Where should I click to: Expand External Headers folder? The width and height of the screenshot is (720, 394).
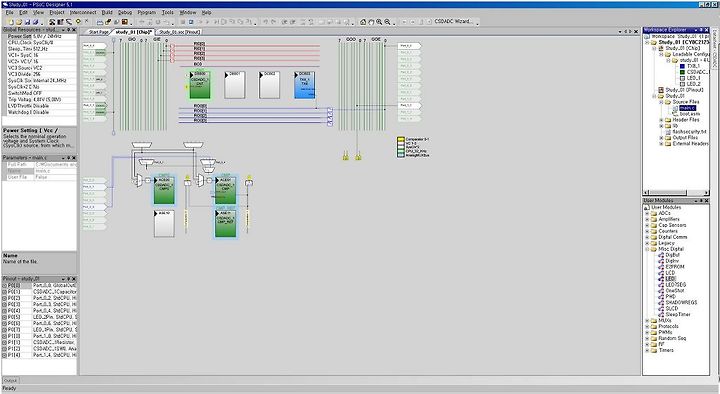point(661,144)
